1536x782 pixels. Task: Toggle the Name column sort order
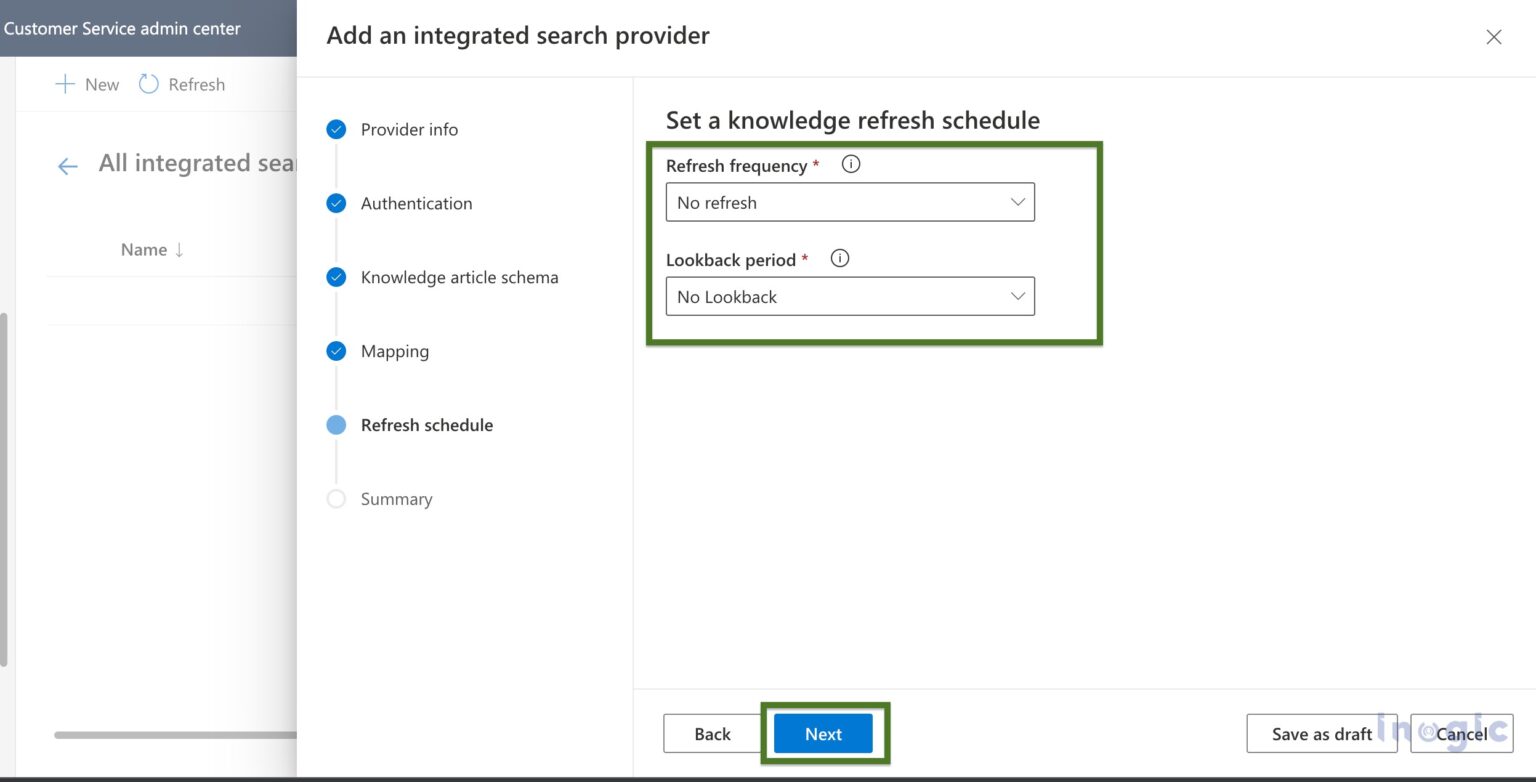click(x=152, y=249)
